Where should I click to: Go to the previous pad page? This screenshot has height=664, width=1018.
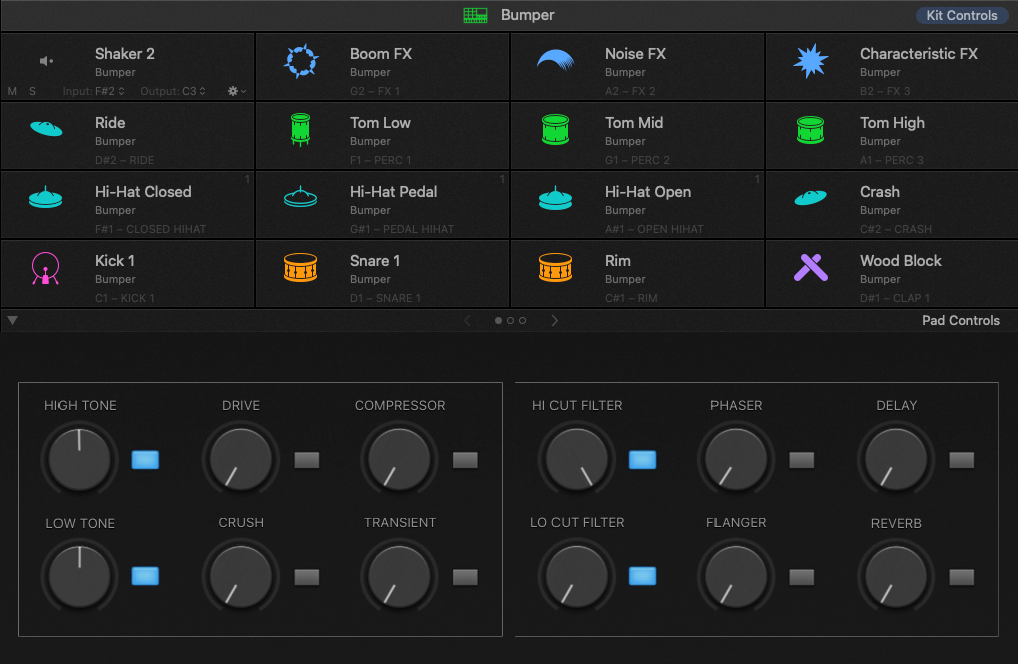pyautogui.click(x=467, y=321)
